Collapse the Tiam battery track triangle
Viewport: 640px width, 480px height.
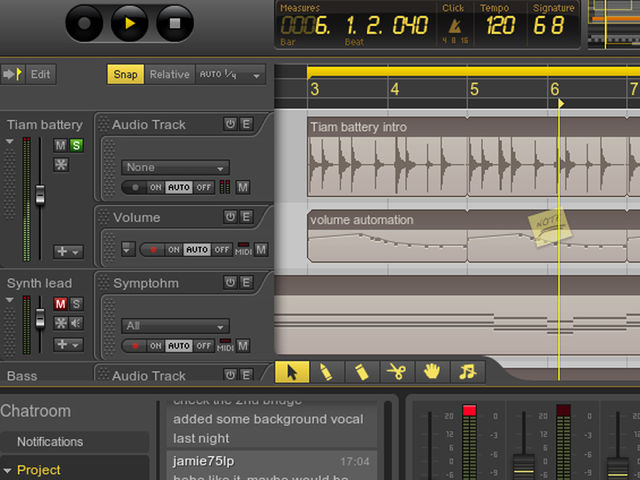pos(10,142)
